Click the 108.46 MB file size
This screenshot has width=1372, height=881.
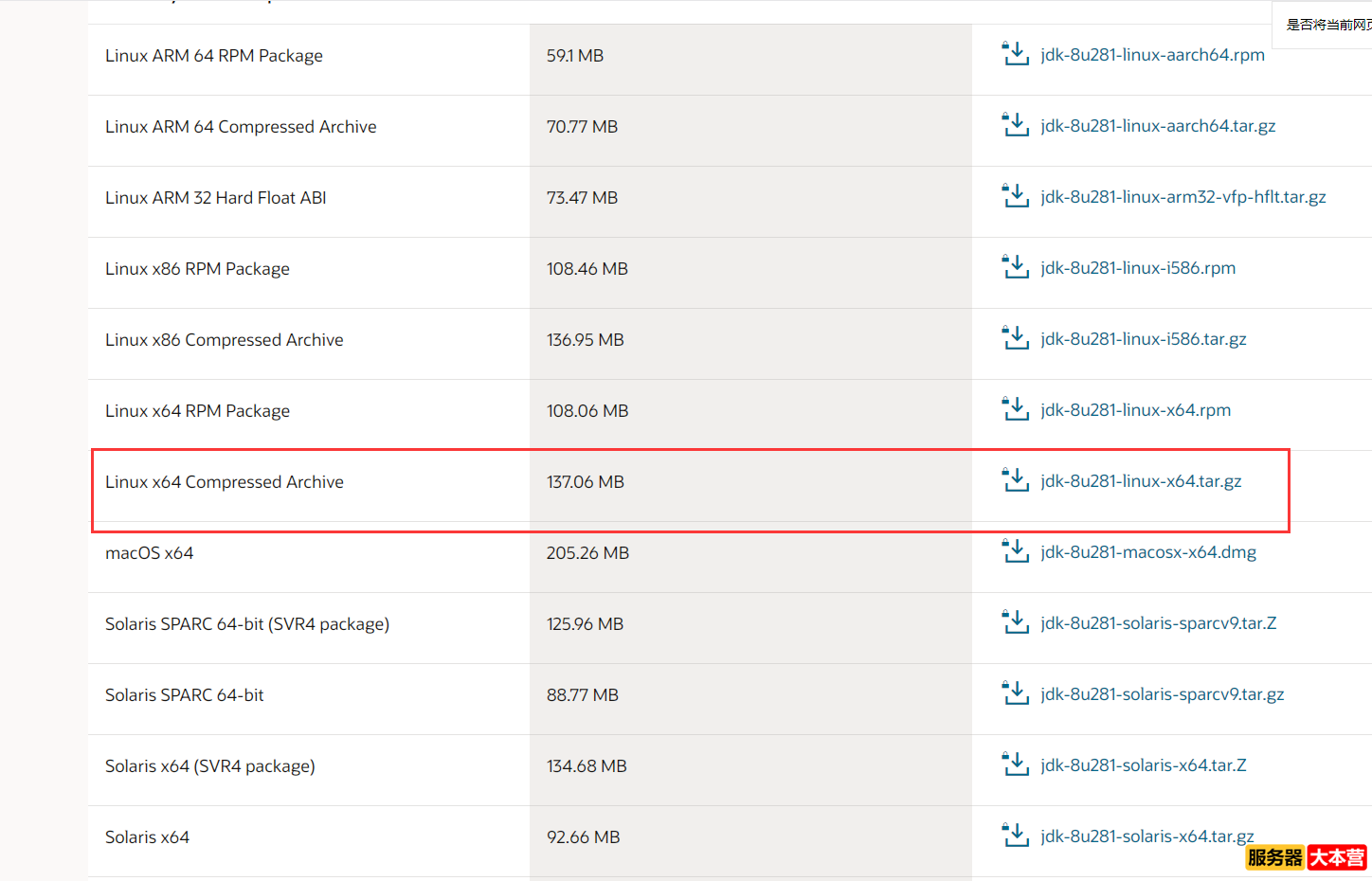[x=587, y=269]
